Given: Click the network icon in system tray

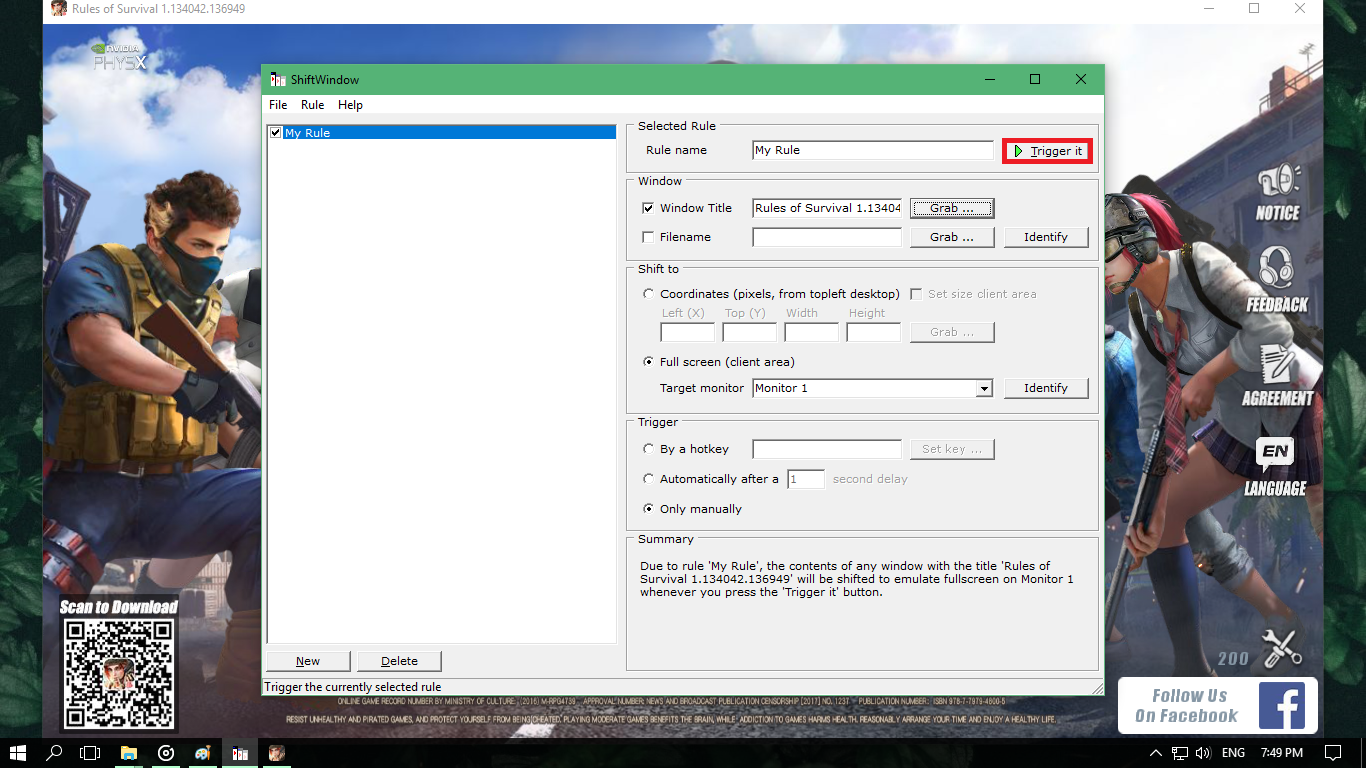Looking at the screenshot, I should (x=1180, y=753).
